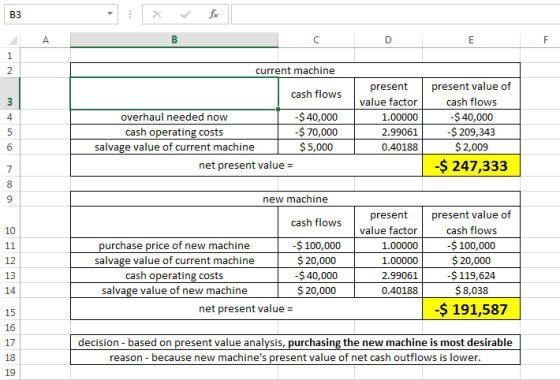
Task: Click 'cash flows' header in row 3
Action: pyautogui.click(x=316, y=94)
